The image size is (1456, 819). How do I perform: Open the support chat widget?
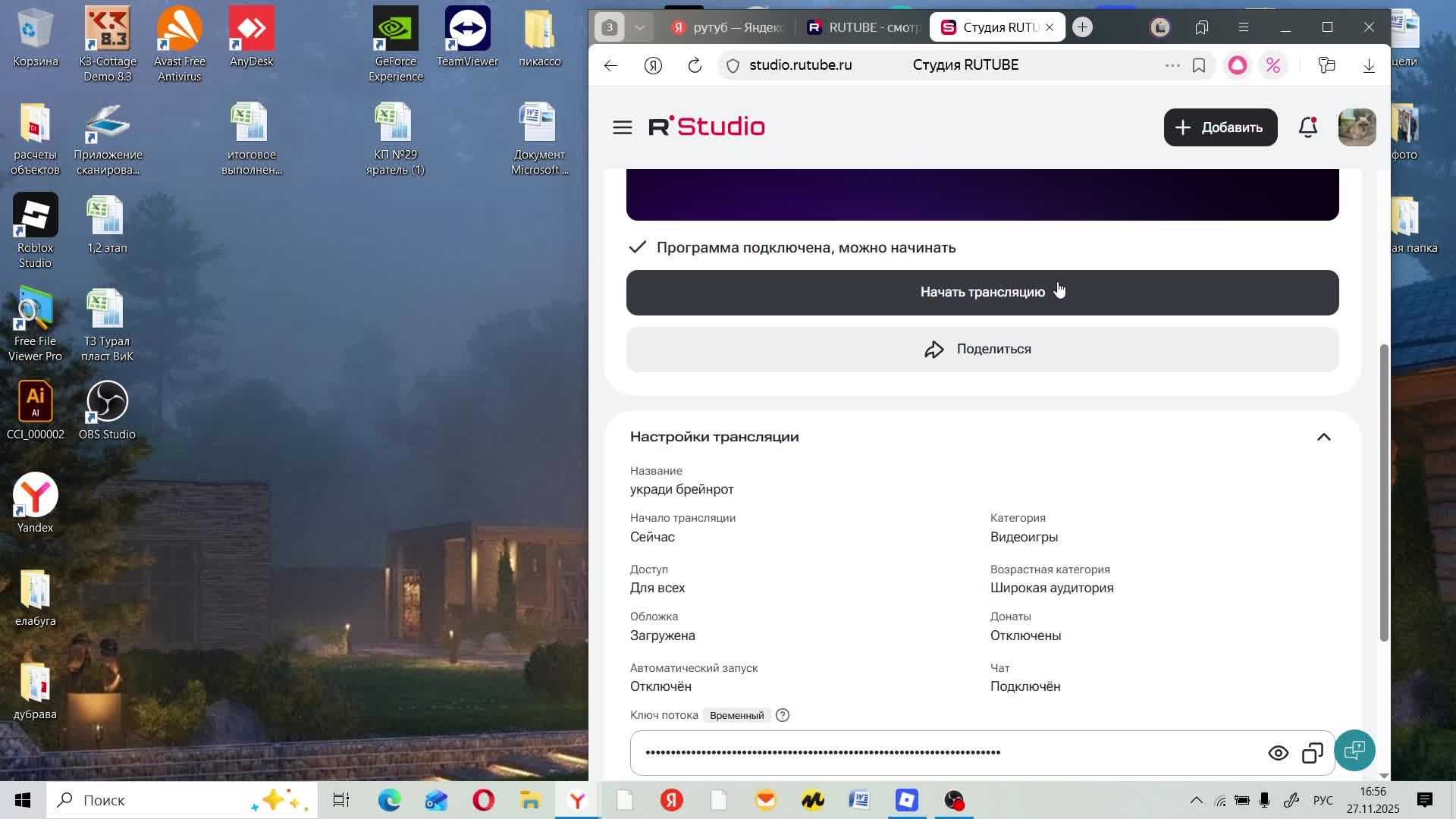tap(1354, 751)
